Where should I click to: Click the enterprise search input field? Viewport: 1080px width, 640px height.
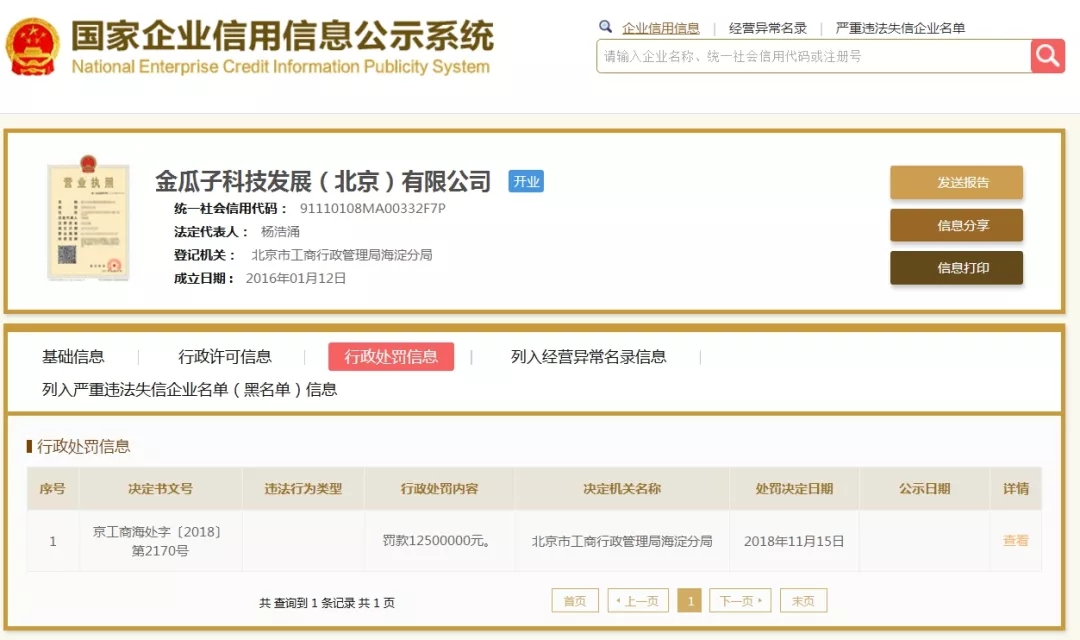(813, 56)
